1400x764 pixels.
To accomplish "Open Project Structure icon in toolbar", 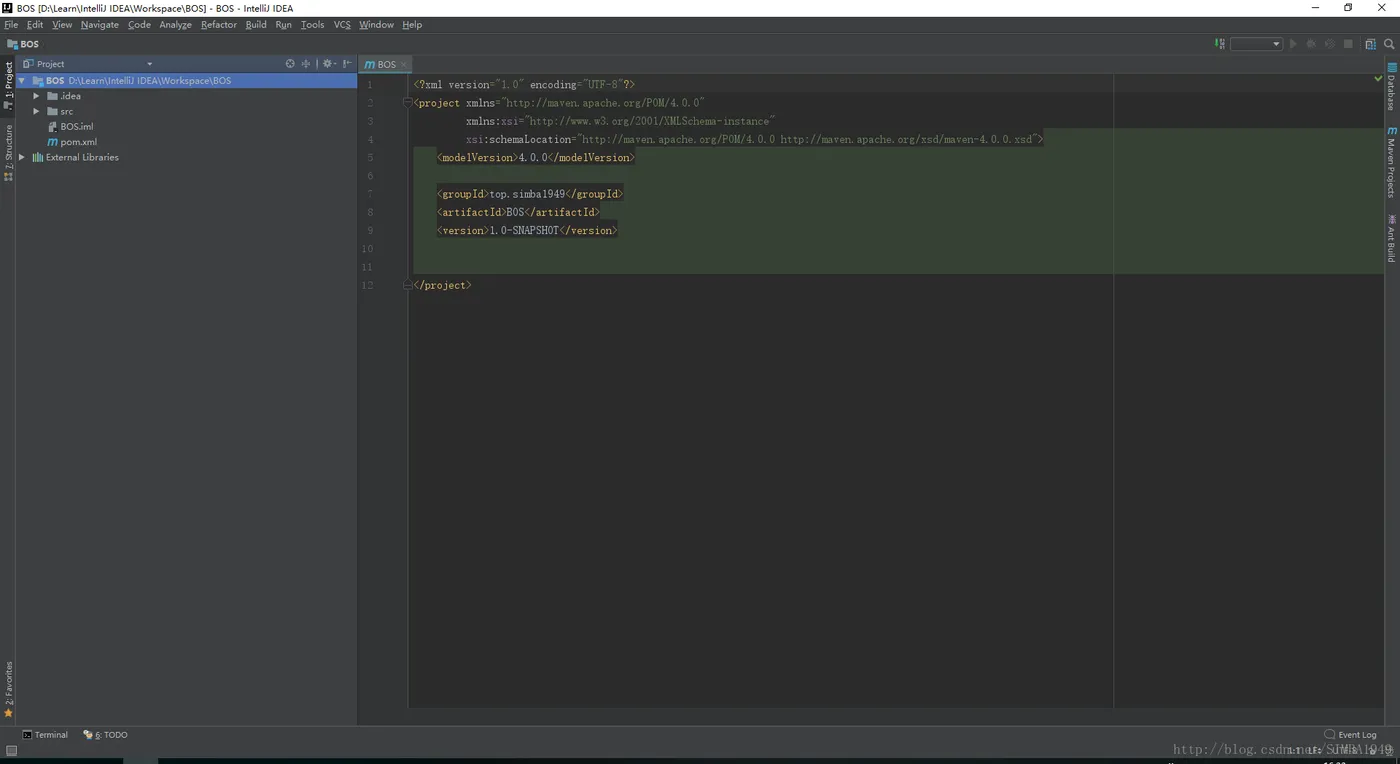I will (1370, 44).
